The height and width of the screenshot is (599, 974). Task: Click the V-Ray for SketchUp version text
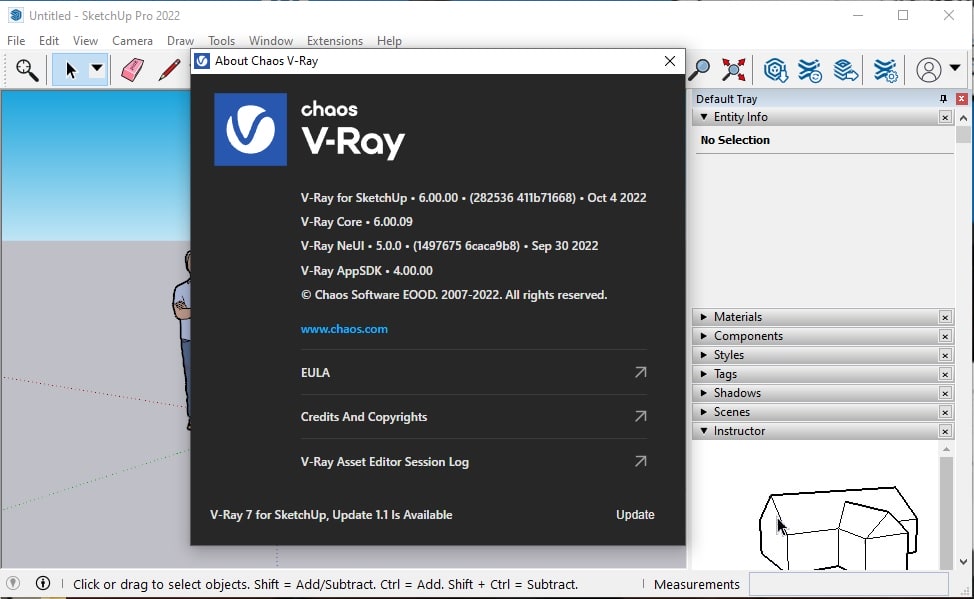pos(473,198)
